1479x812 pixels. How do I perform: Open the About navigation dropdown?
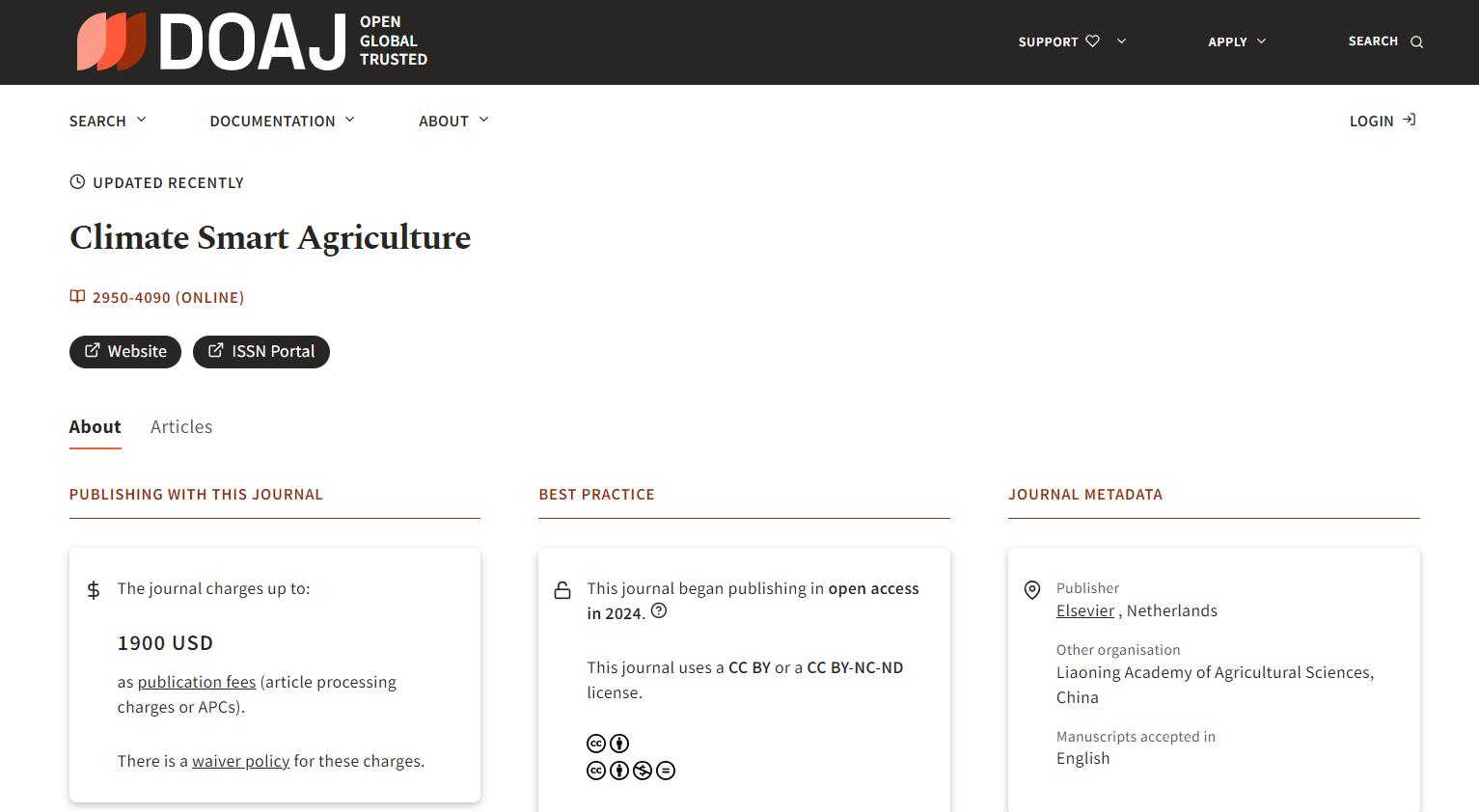pyautogui.click(x=453, y=121)
